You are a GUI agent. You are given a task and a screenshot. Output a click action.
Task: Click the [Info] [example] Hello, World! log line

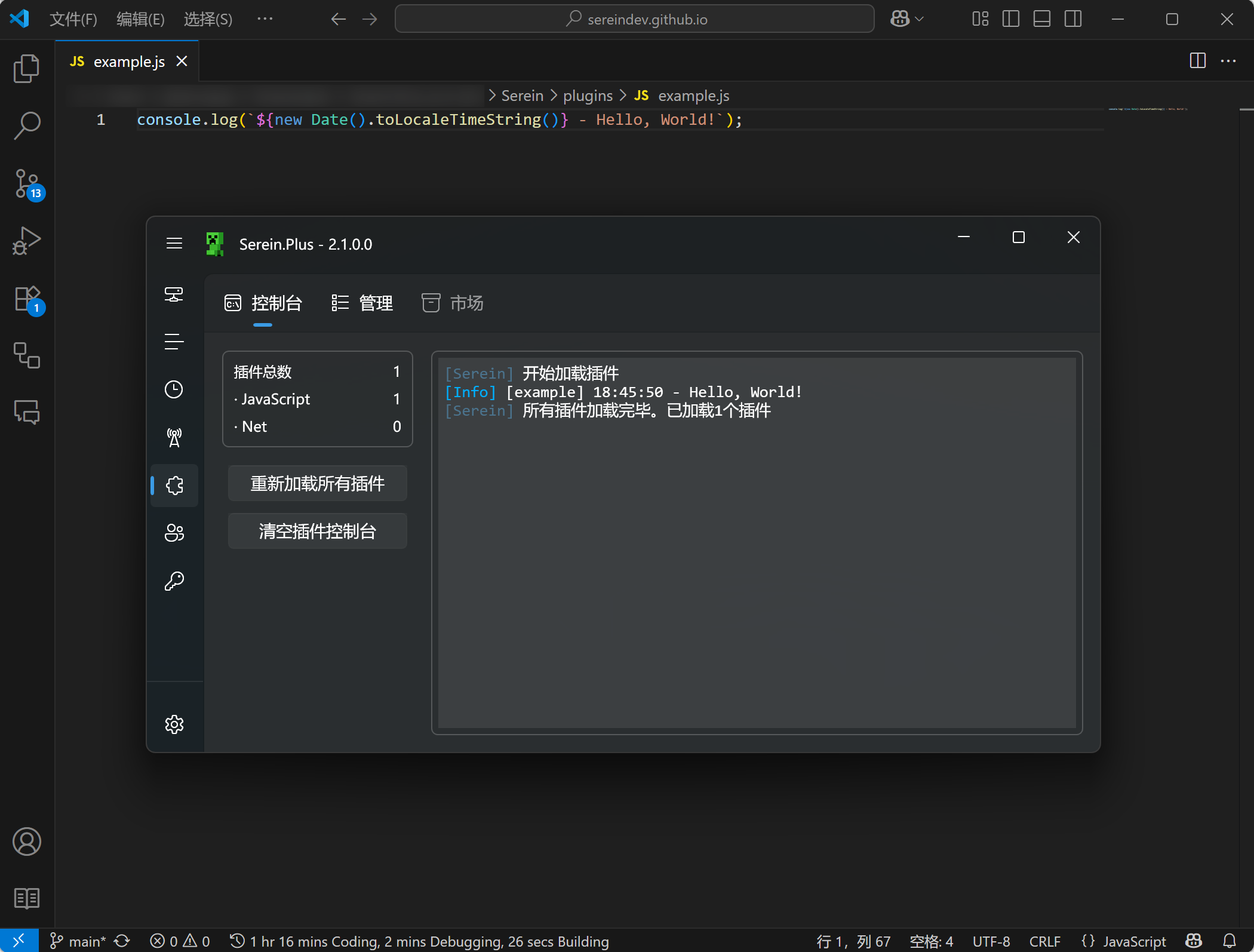(623, 392)
